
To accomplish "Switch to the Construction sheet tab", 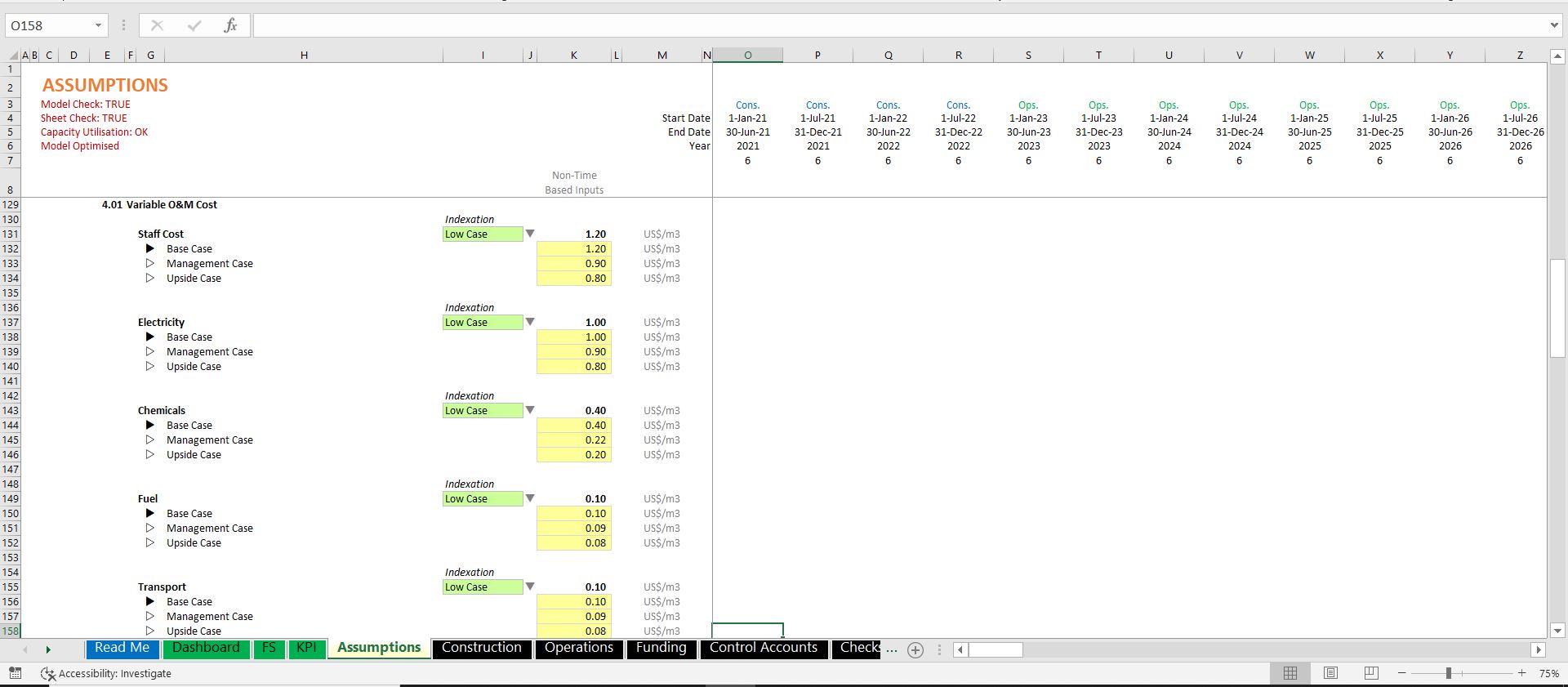I will pyautogui.click(x=482, y=648).
